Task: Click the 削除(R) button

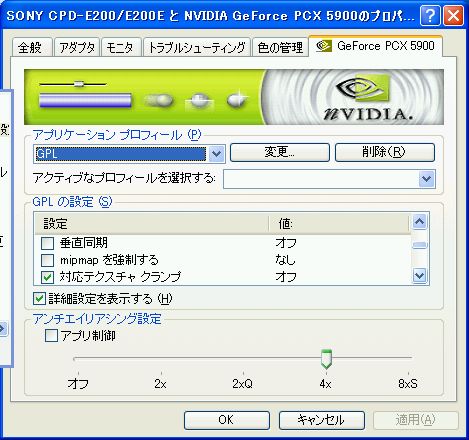Action: (x=385, y=153)
